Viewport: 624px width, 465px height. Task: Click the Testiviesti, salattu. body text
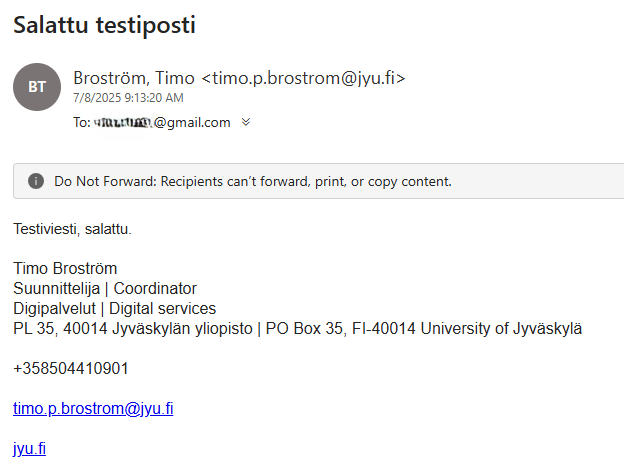point(72,229)
